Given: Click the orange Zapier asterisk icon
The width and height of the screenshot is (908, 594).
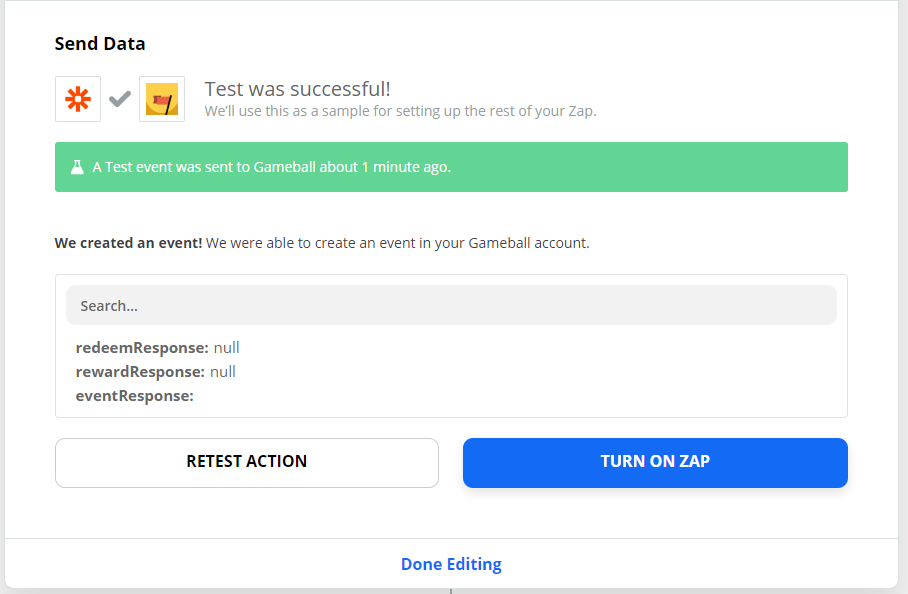Looking at the screenshot, I should (78, 99).
